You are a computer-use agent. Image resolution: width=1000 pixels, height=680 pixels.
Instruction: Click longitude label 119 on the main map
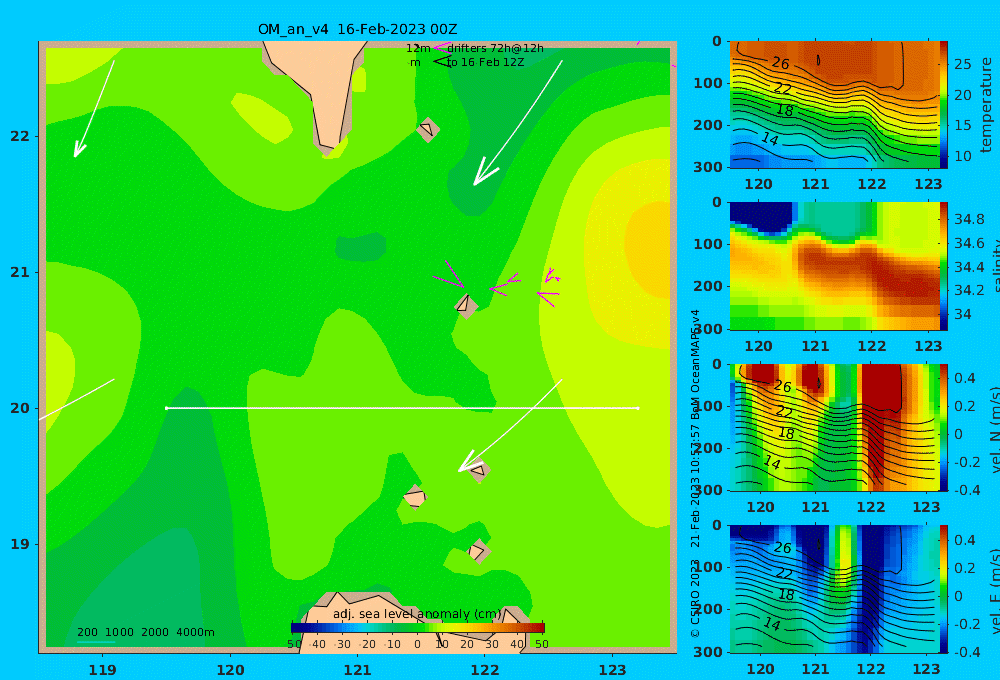coord(103,670)
